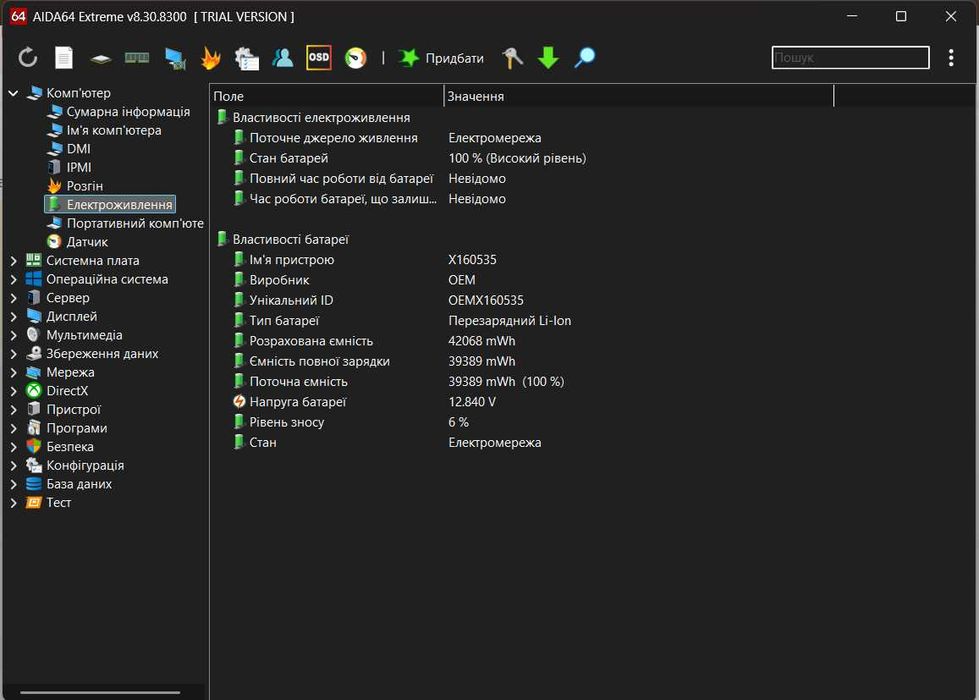Viewport: 979px width, 700px height.
Task: Select Електроживлення tree item
Action: tap(110, 204)
